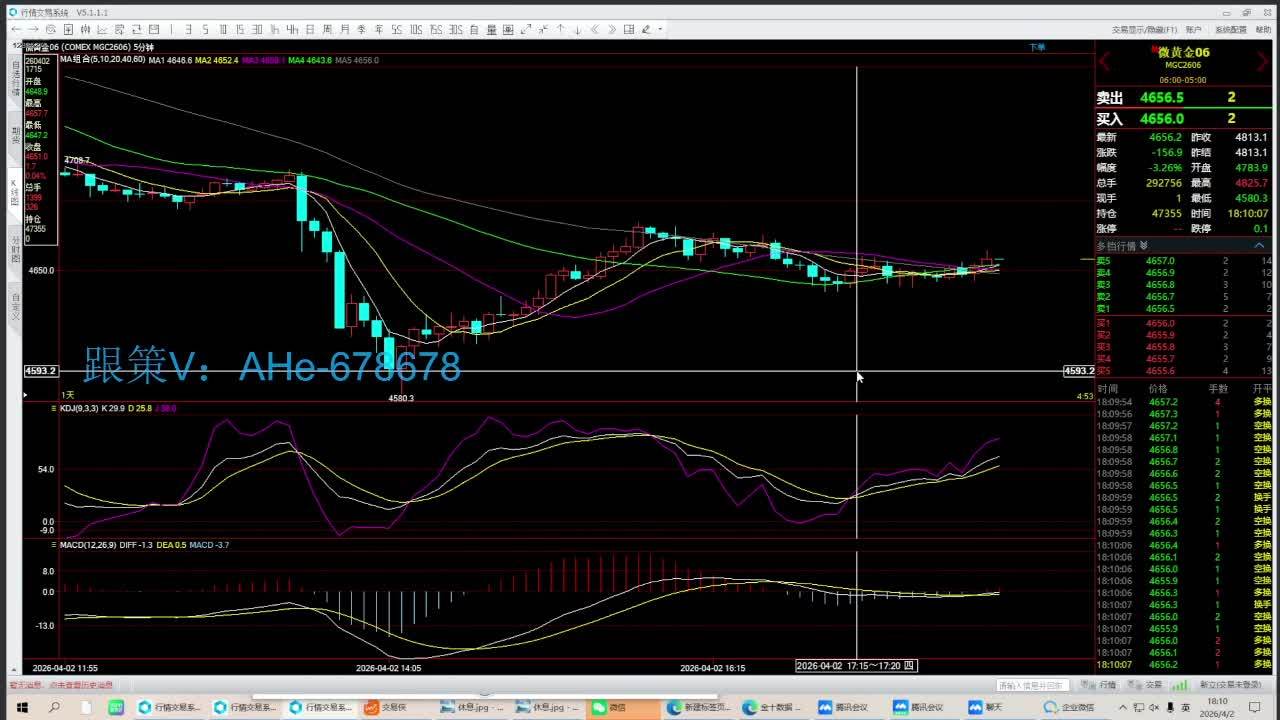Click the forward arrow in the toolbar

(x=34, y=29)
